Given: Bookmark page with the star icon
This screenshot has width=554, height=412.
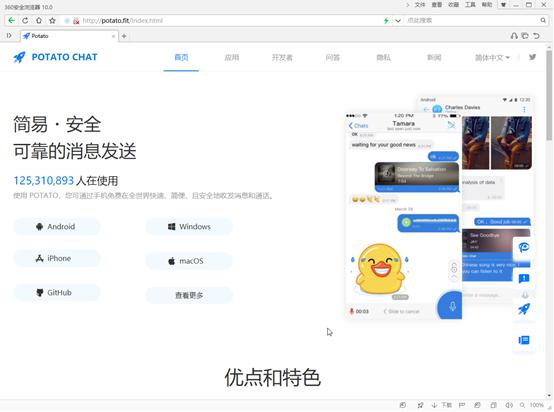Looking at the screenshot, I should point(52,20).
